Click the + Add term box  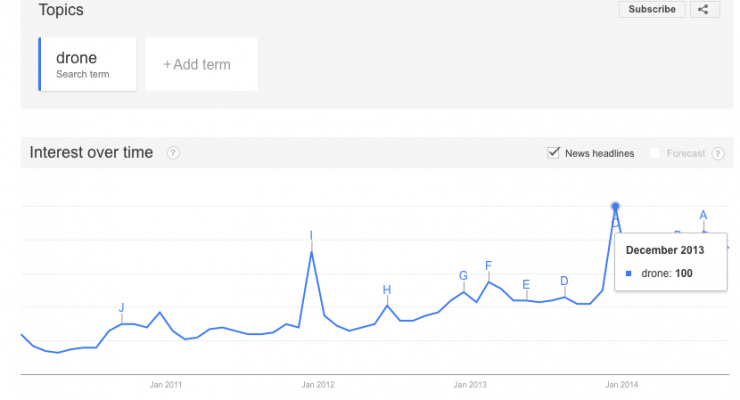(x=202, y=64)
